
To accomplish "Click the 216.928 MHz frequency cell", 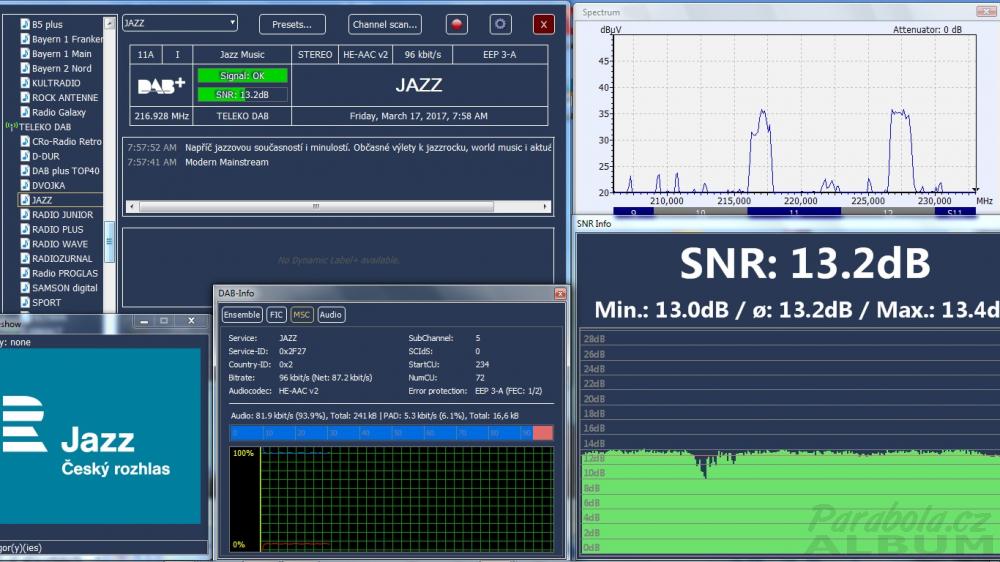I will point(161,116).
